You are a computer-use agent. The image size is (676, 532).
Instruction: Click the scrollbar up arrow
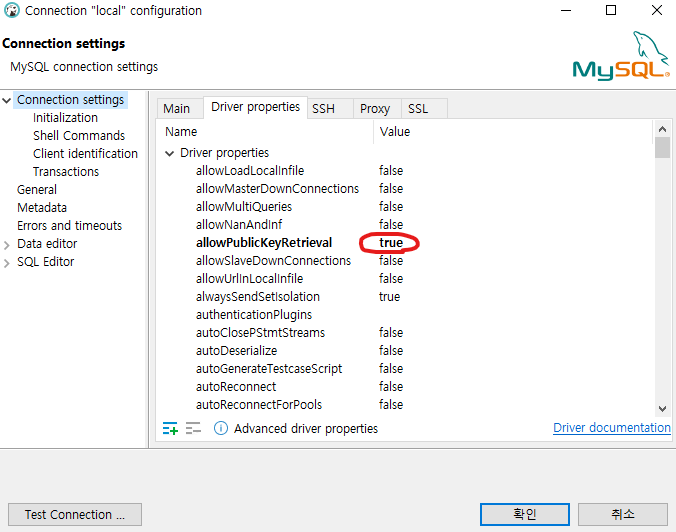[662, 128]
